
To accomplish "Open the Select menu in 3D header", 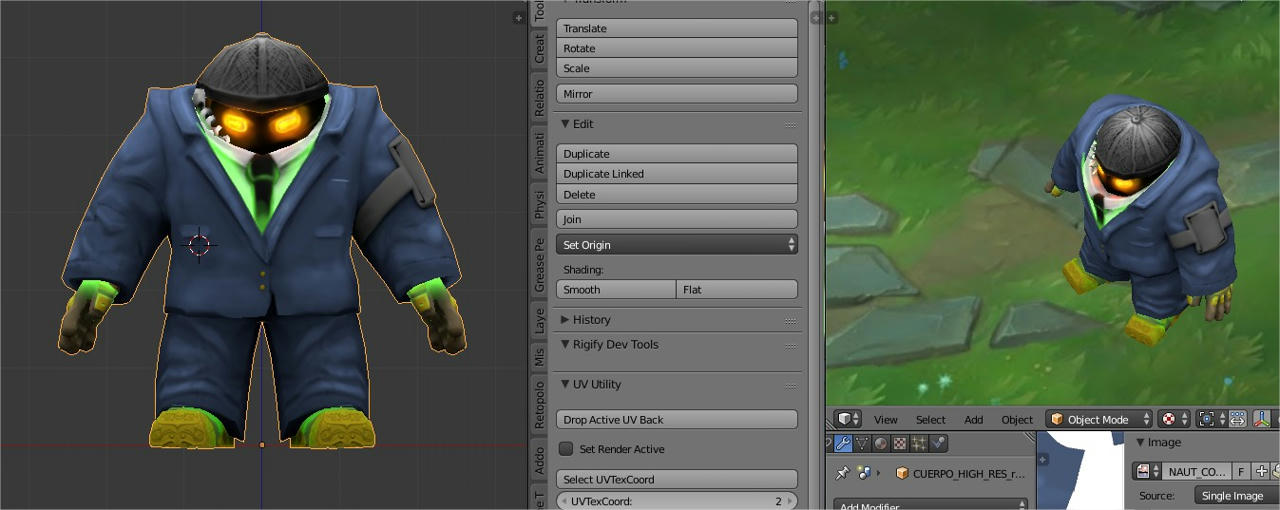I will tap(930, 420).
